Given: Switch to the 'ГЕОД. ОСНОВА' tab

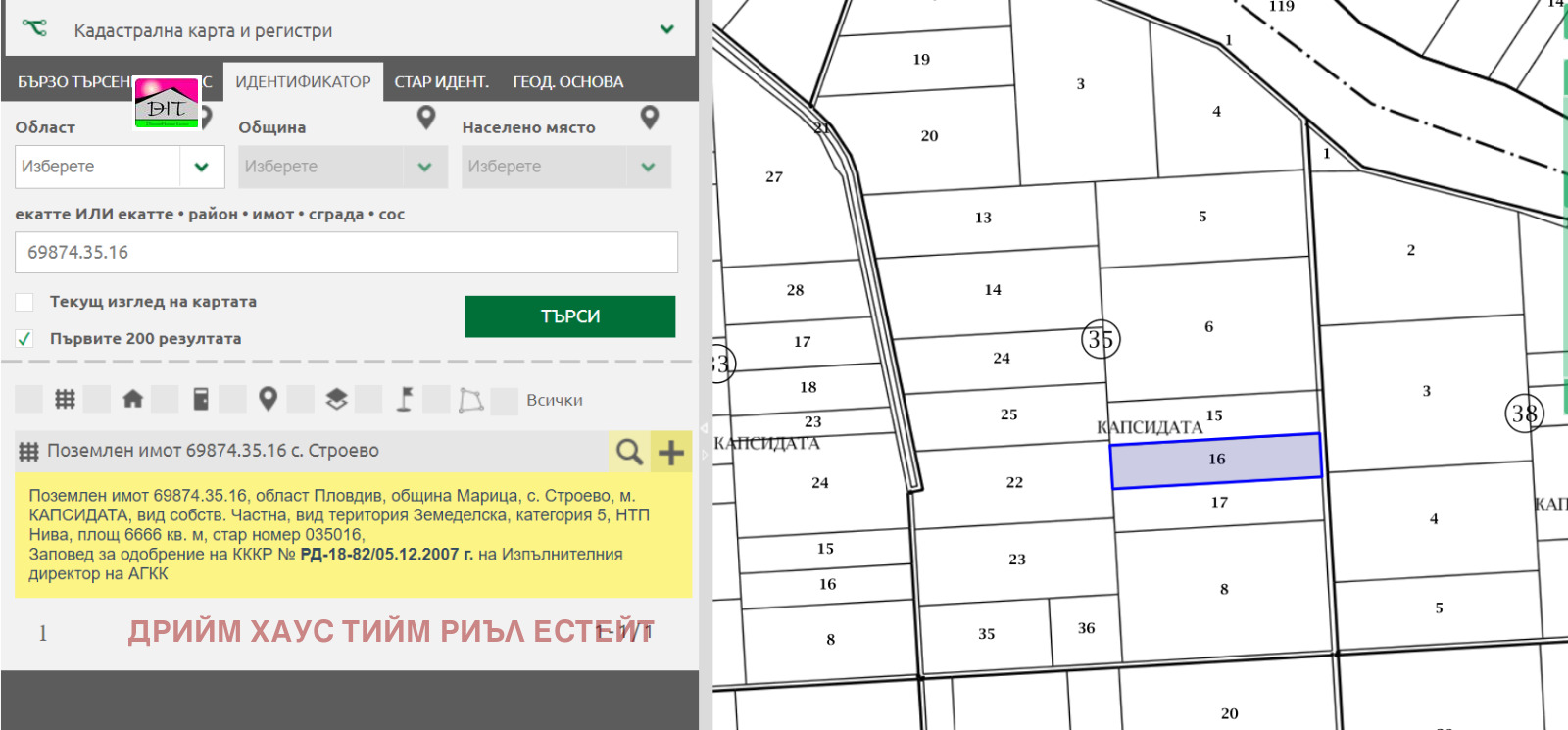Looking at the screenshot, I should coord(567,82).
